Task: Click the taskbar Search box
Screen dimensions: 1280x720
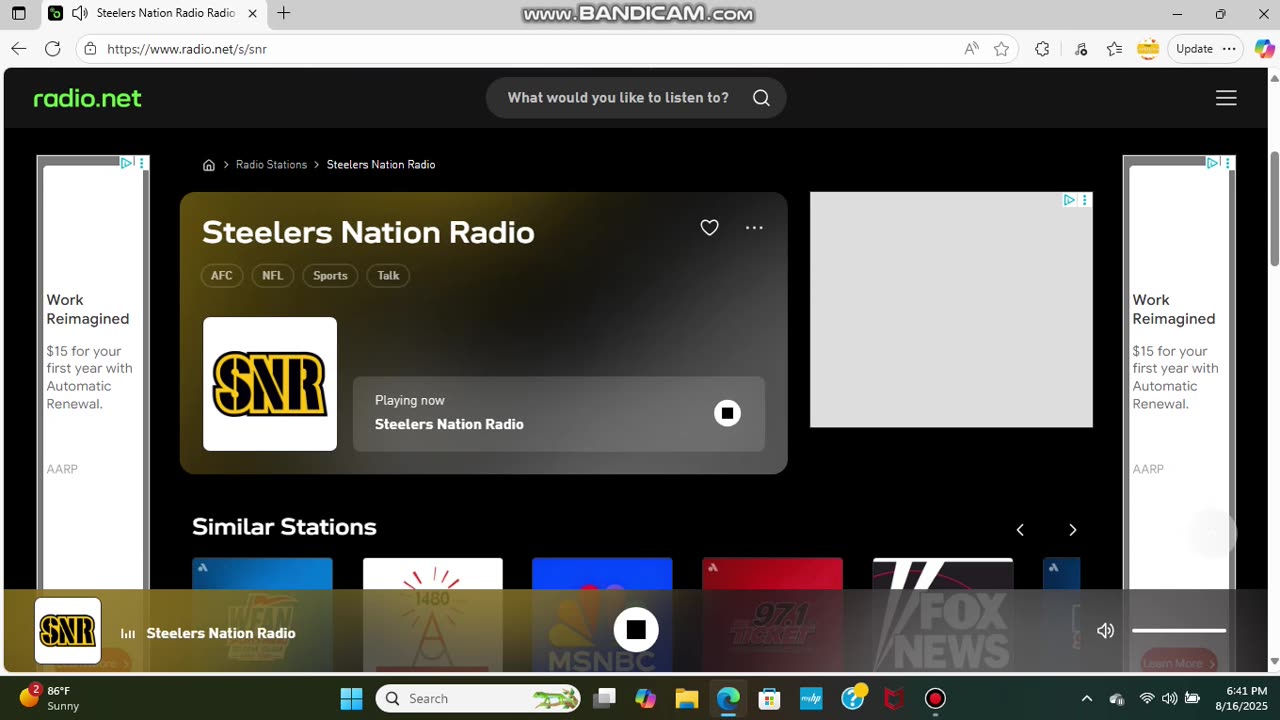Action: coord(478,698)
